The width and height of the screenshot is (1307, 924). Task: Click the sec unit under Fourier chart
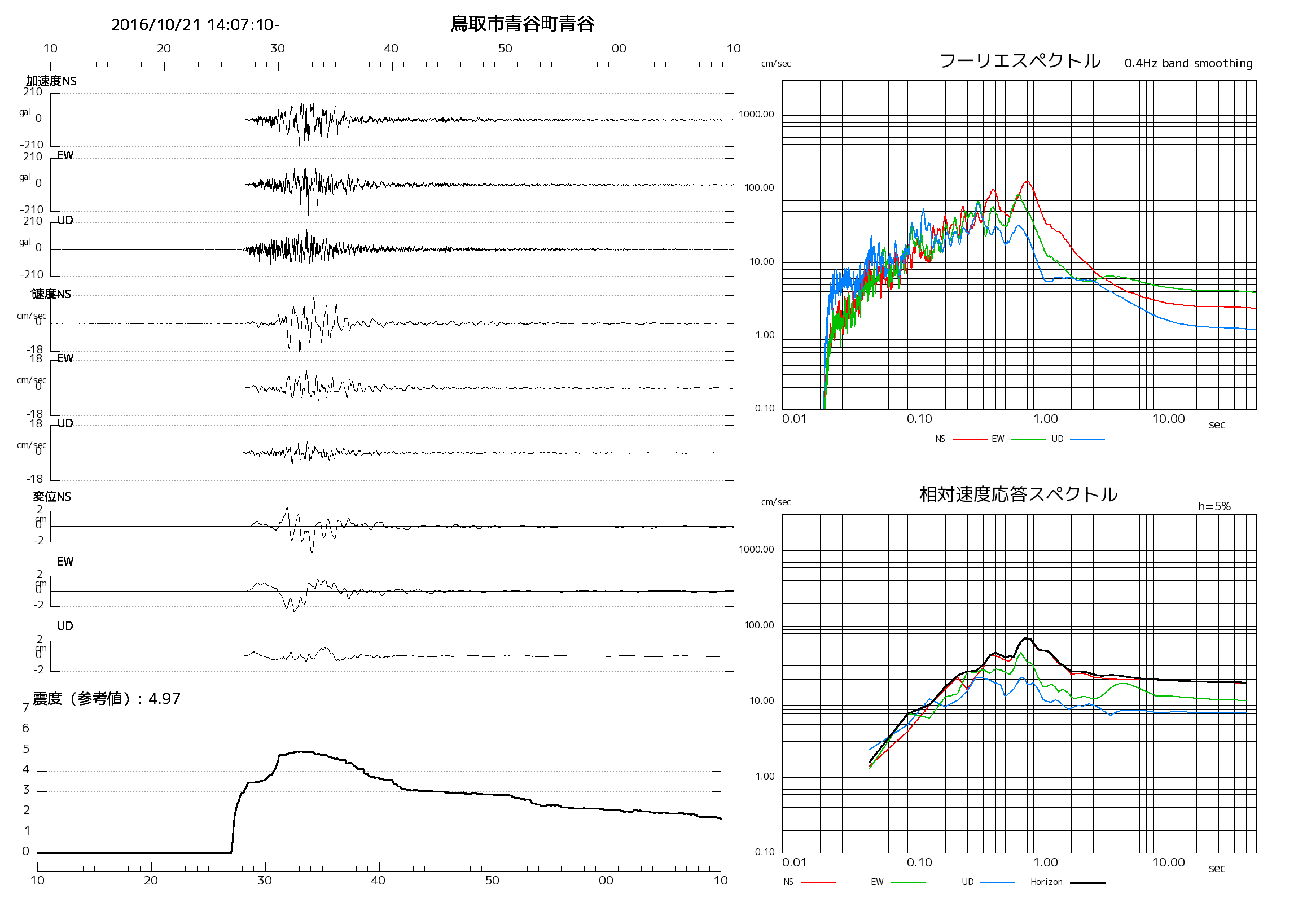1217,424
